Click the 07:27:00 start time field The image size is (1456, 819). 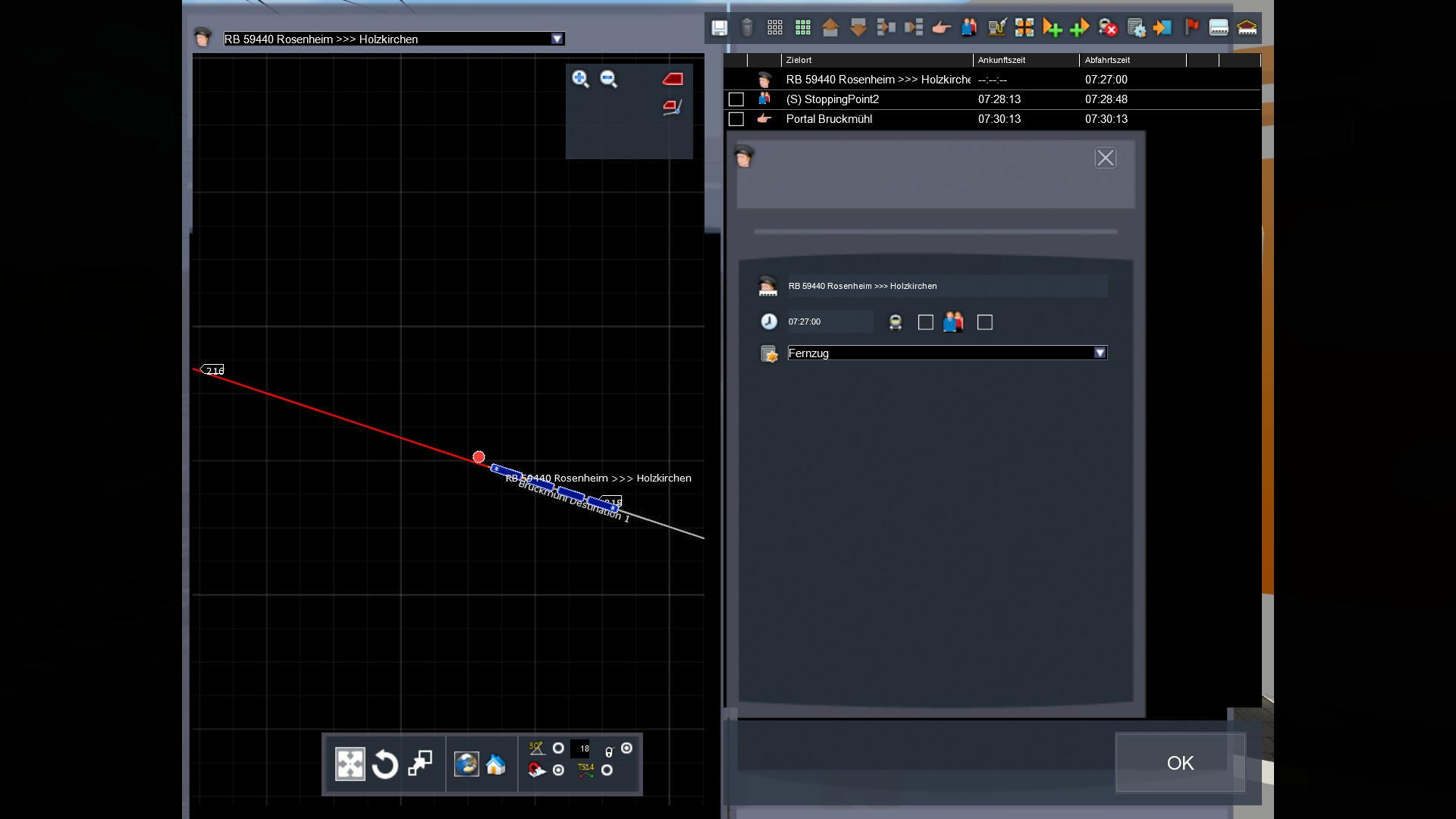829,322
